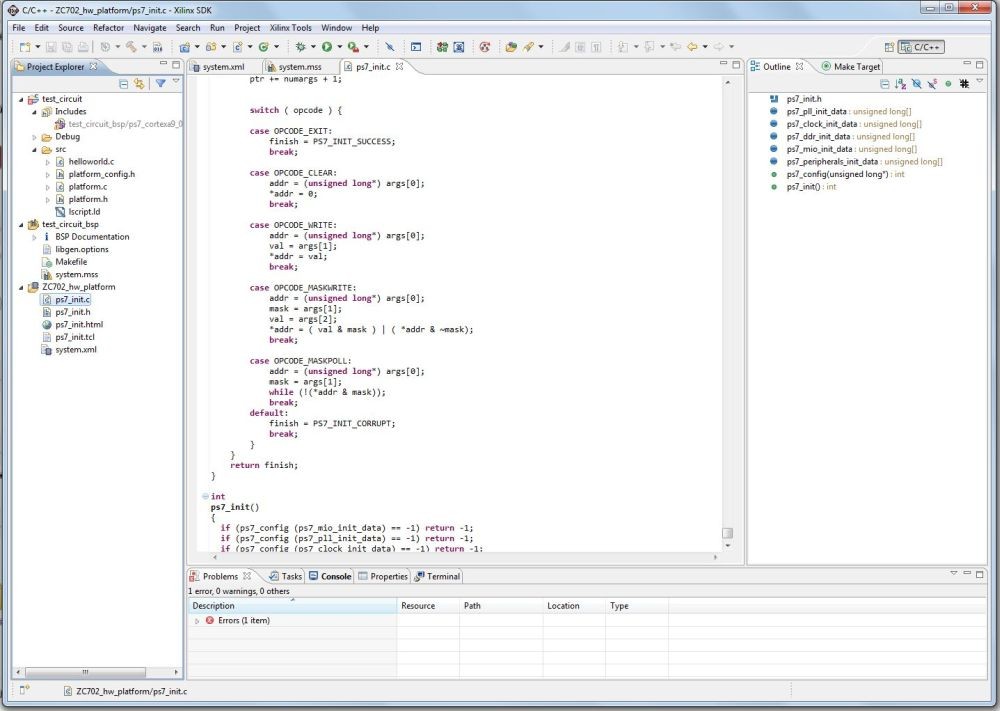Minimize the Project Explorer panel
1000x711 pixels.
[x=163, y=64]
